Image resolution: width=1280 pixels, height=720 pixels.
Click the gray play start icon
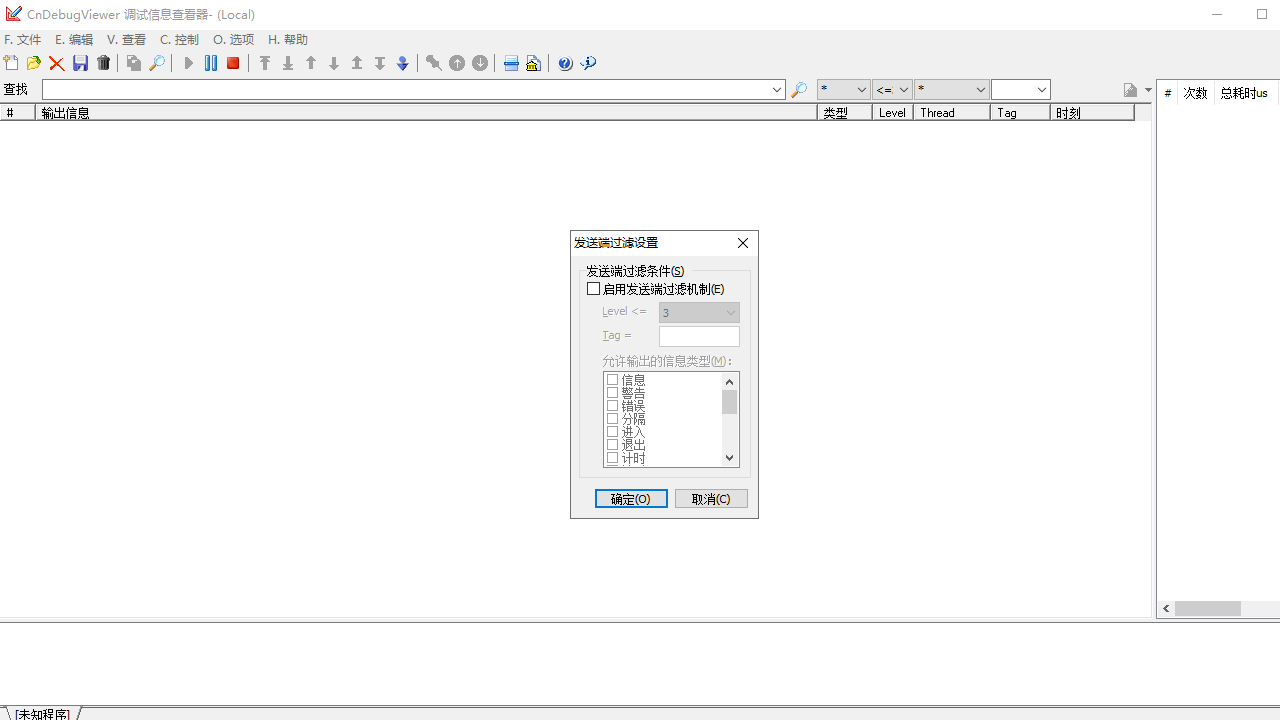click(188, 63)
